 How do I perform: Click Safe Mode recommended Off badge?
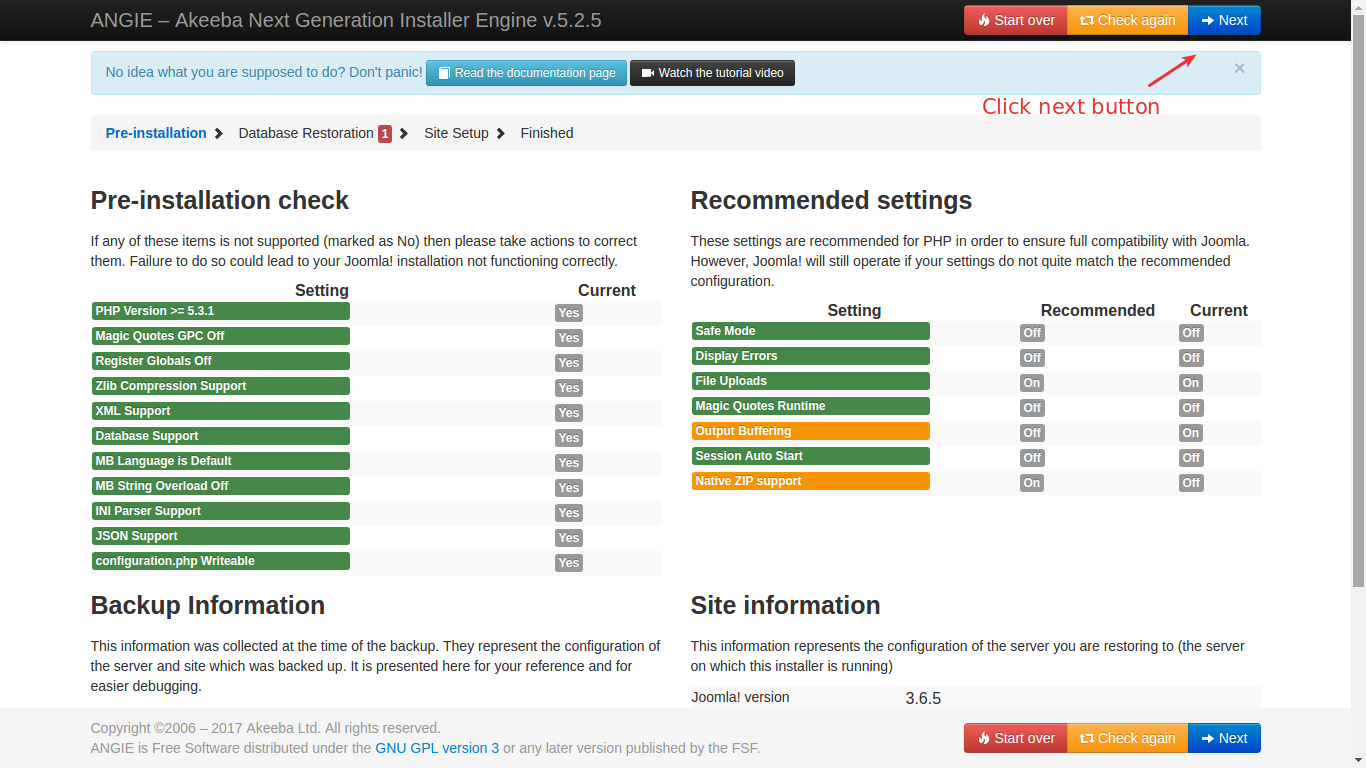coord(1032,333)
